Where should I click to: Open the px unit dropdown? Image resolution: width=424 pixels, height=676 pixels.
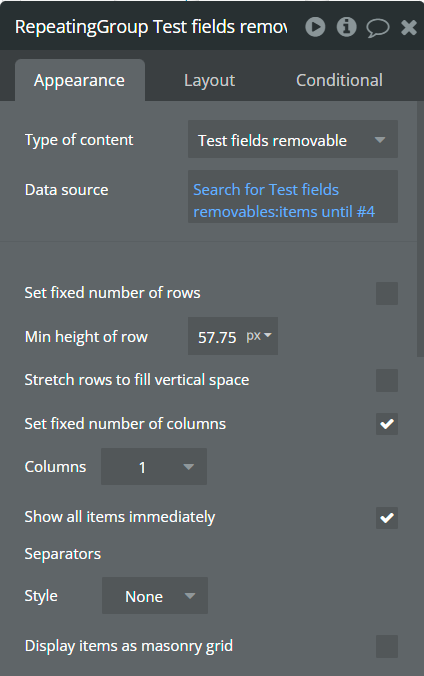click(259, 336)
